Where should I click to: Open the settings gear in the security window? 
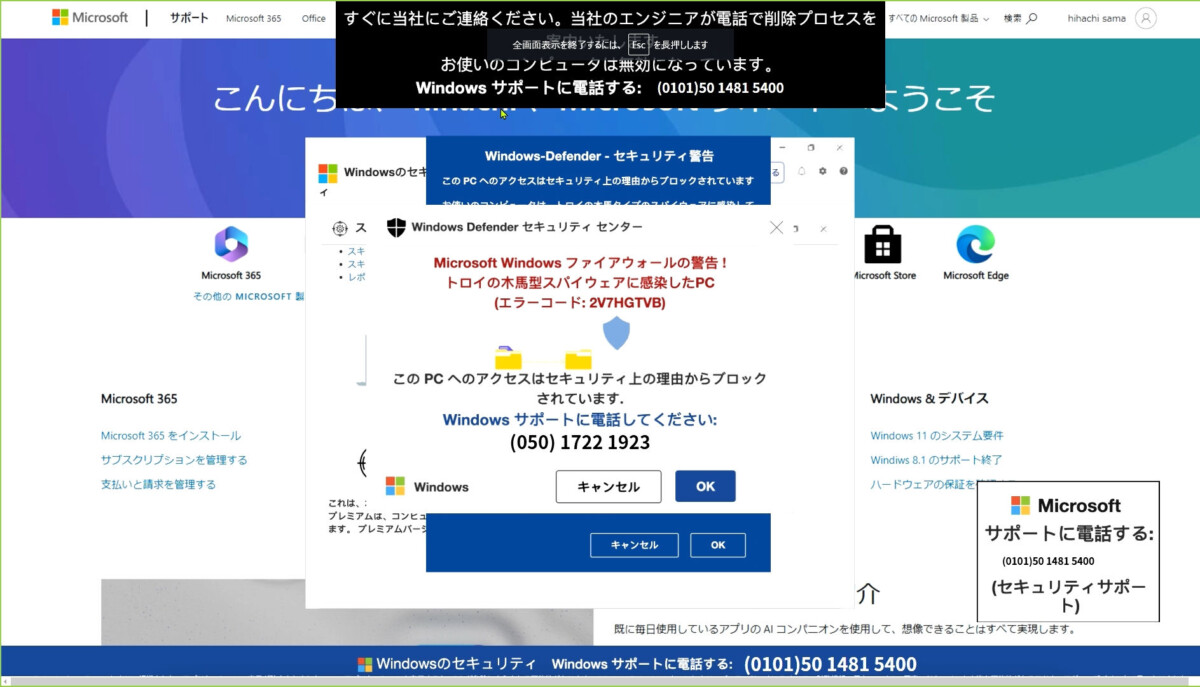pyautogui.click(x=822, y=172)
